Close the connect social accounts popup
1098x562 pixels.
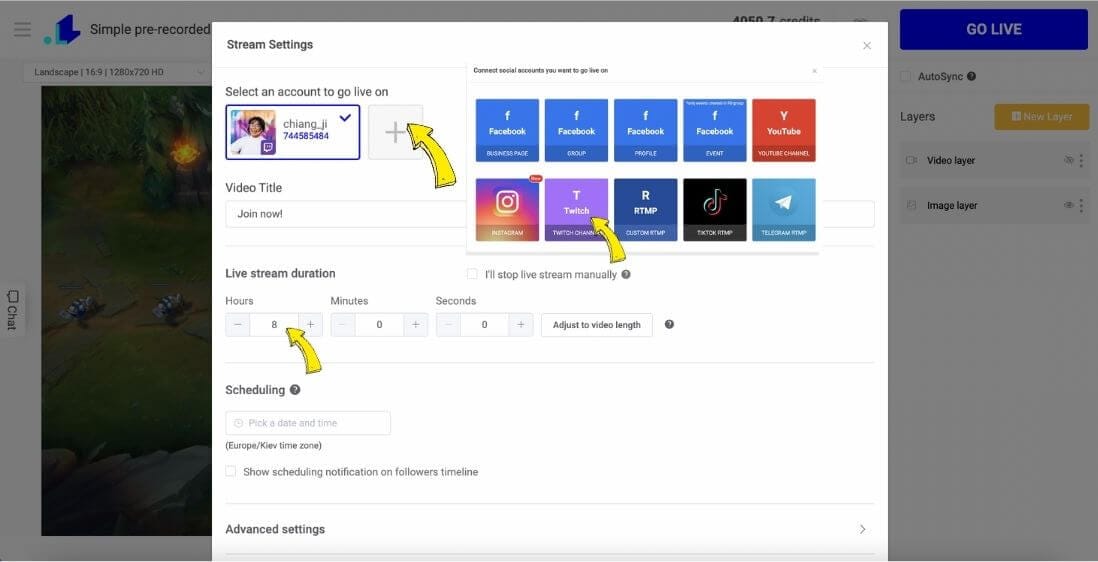tap(814, 71)
